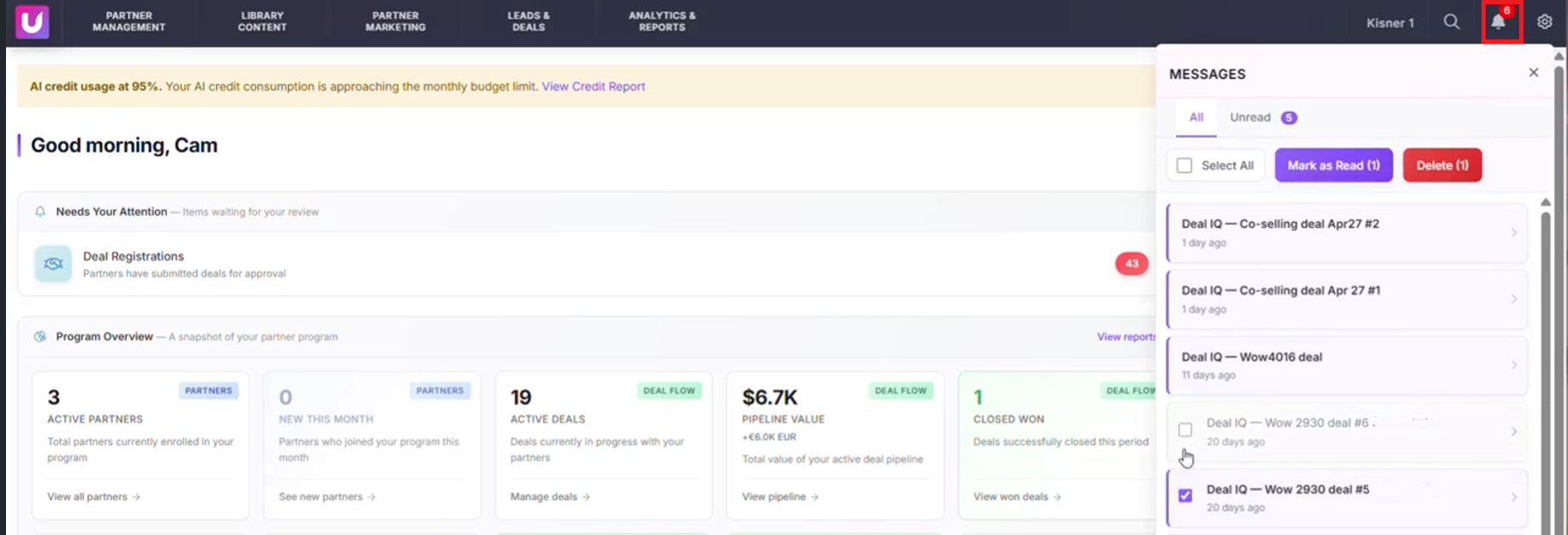The image size is (1568, 535).
Task: Click the View reports link
Action: point(1126,337)
